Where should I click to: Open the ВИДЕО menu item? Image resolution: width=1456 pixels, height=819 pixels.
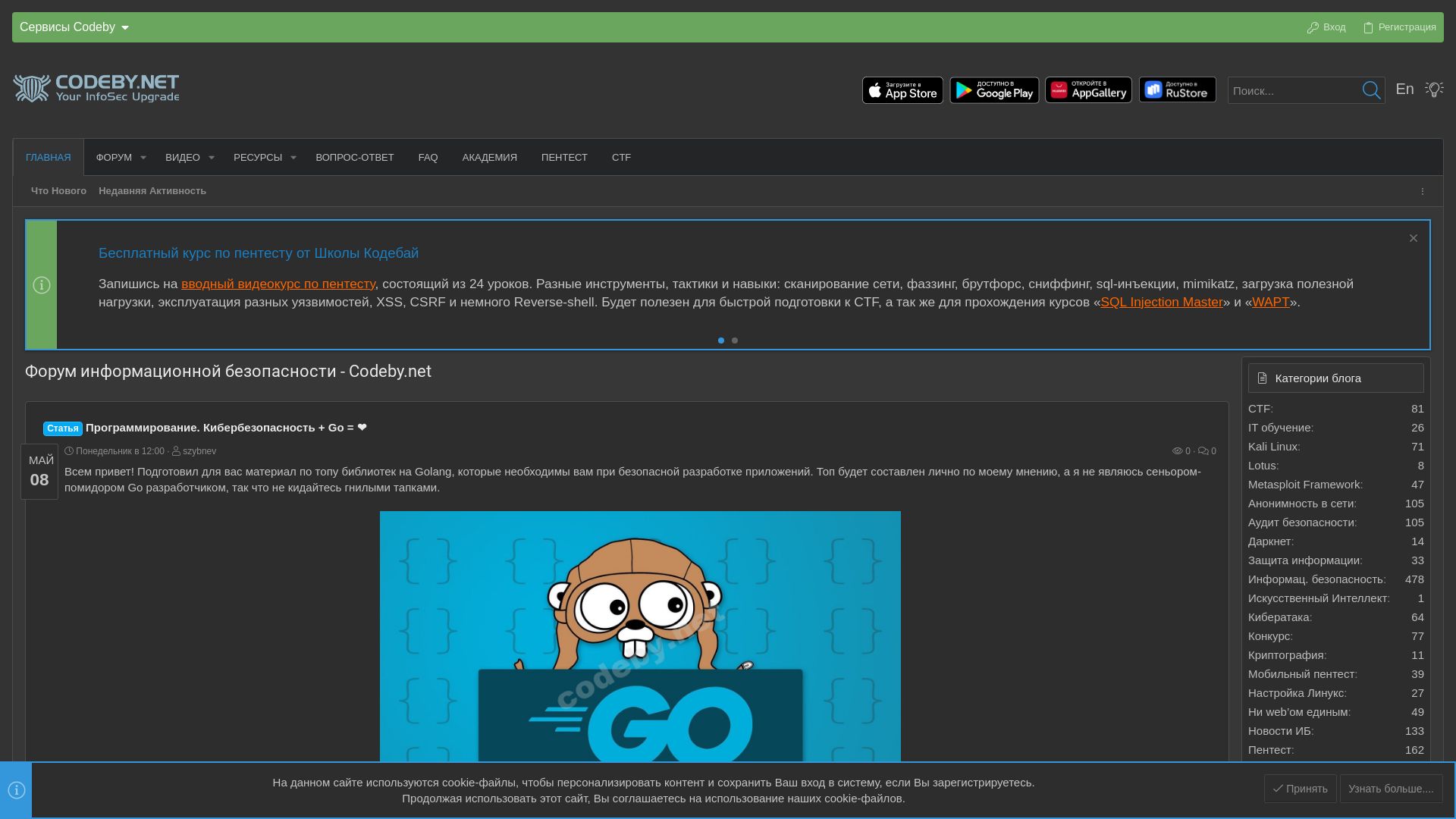183,158
